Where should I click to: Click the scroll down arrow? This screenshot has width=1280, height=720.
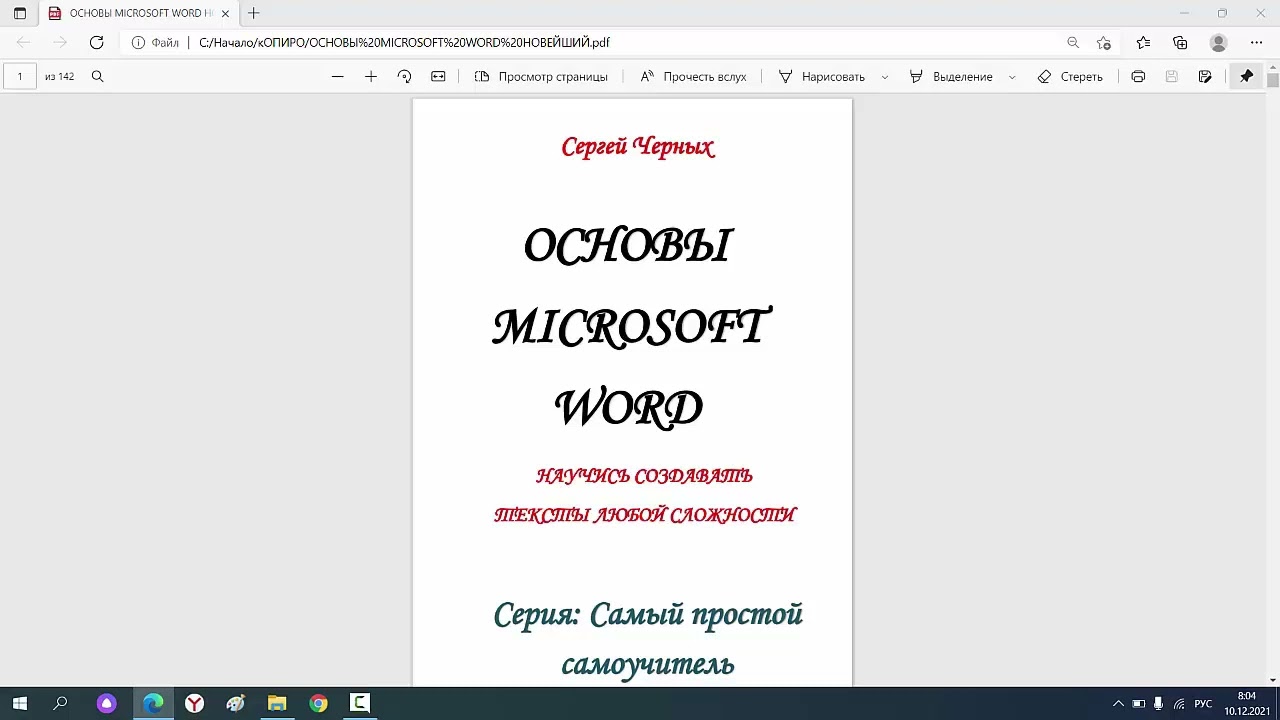1273,680
